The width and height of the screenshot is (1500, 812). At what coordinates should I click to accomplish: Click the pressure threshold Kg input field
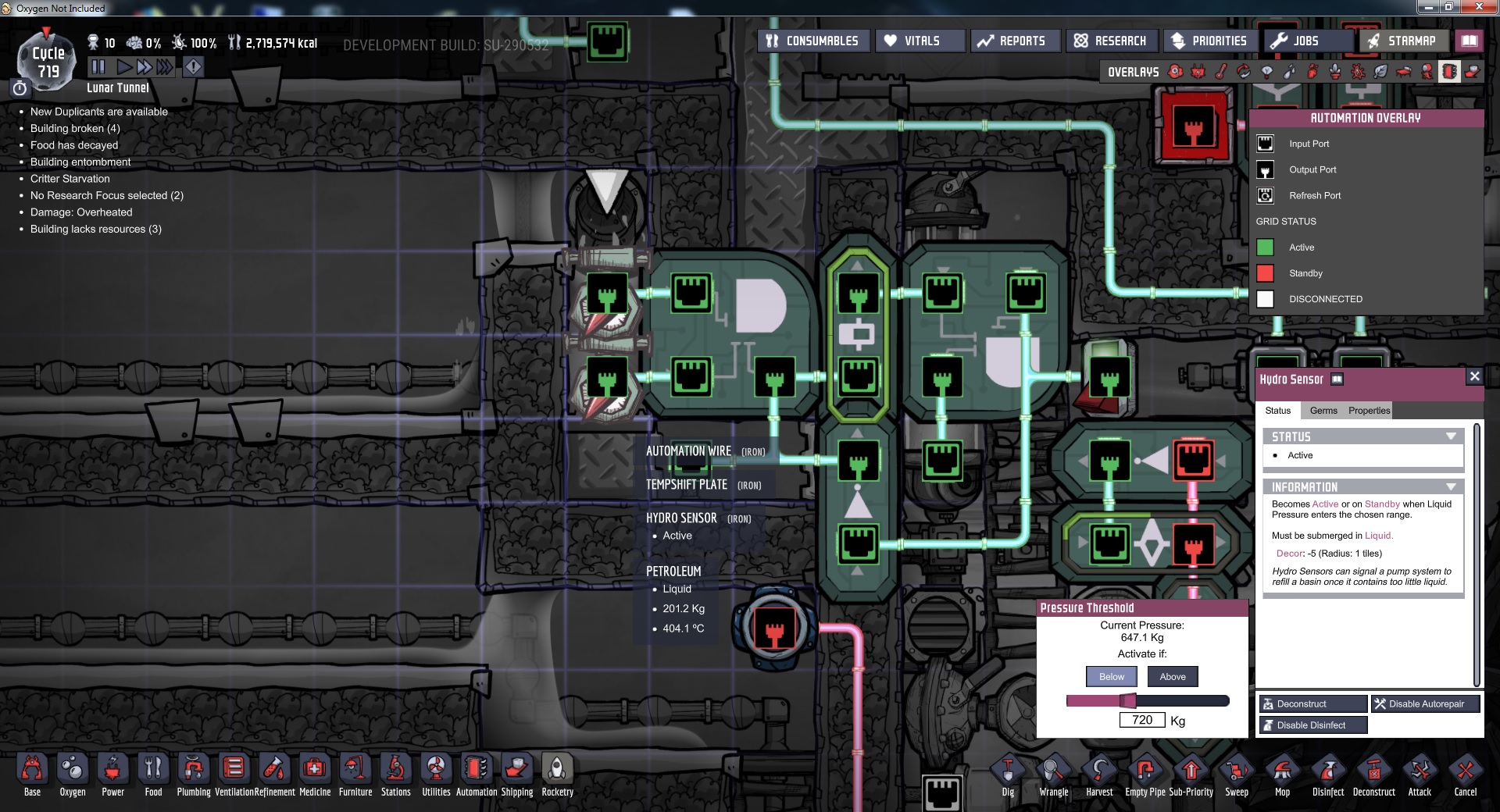(x=1142, y=720)
